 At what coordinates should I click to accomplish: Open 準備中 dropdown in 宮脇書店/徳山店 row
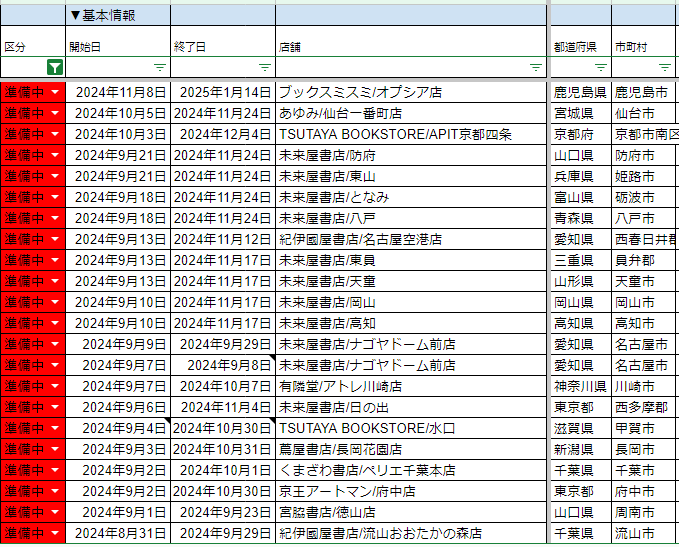[x=55, y=512]
